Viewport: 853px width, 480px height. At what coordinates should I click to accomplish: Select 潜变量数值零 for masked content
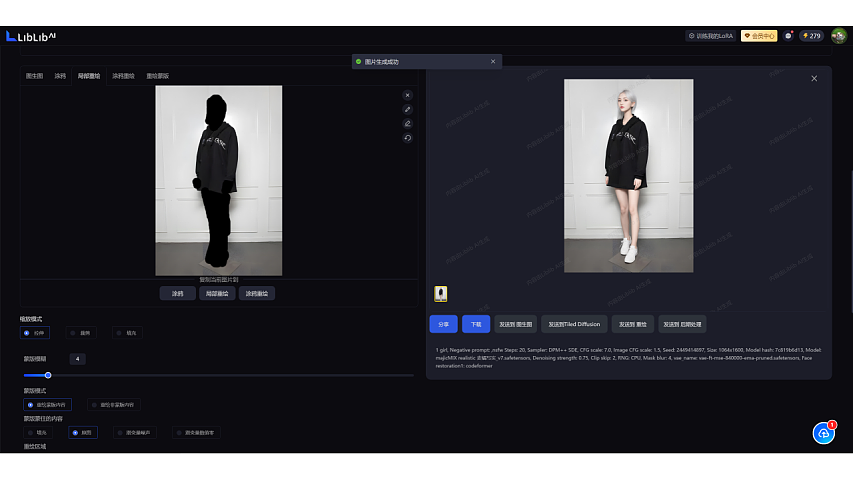(x=196, y=433)
